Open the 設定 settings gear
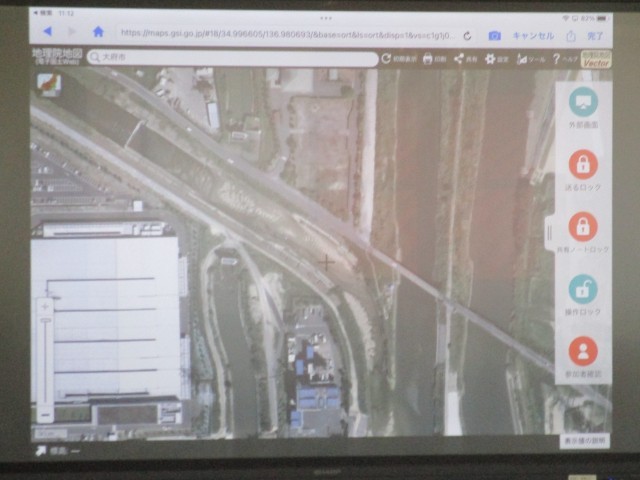Image resolution: width=640 pixels, height=480 pixels. tap(496, 60)
